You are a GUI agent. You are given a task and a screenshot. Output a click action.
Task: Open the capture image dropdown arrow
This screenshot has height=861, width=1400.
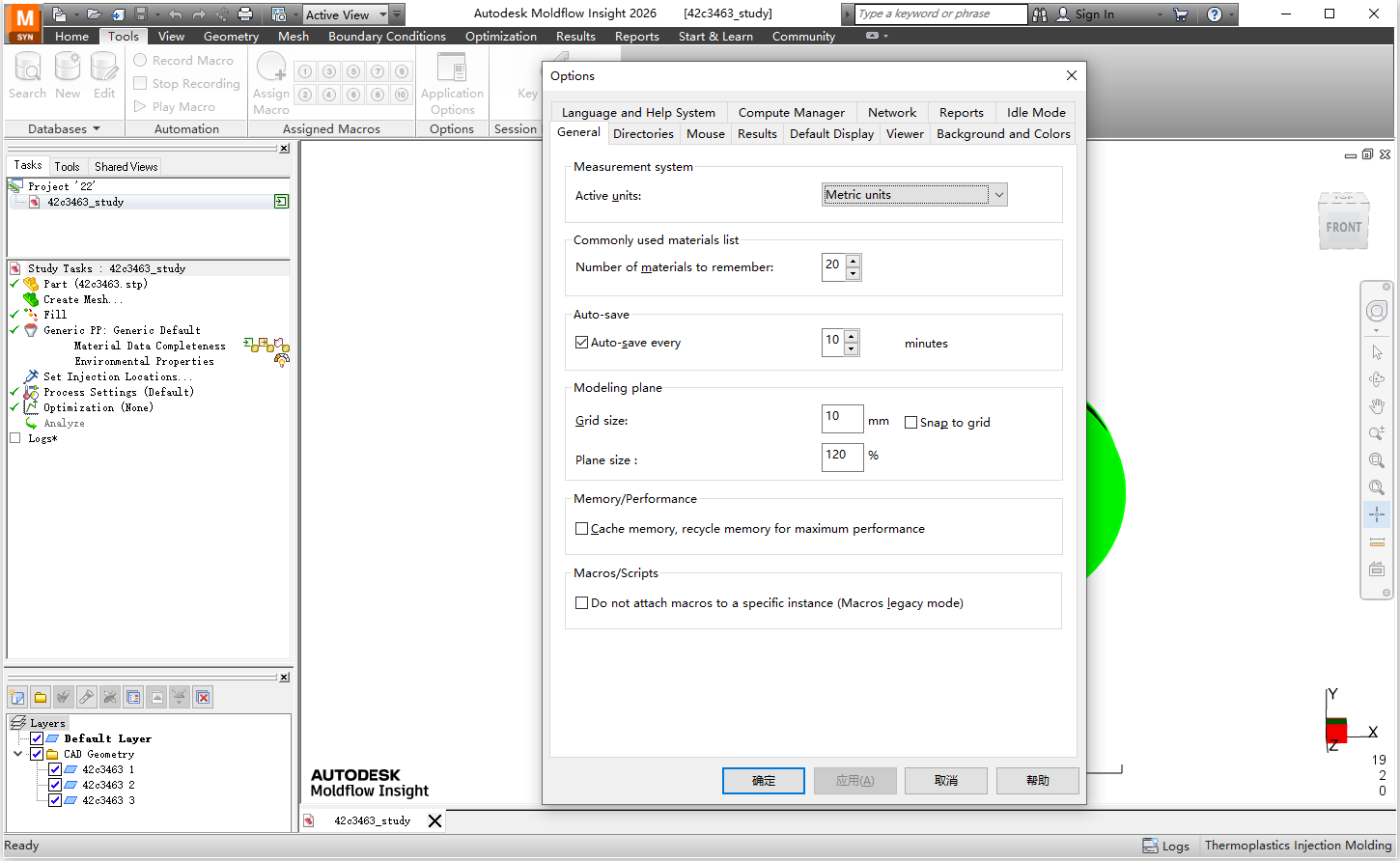click(295, 14)
